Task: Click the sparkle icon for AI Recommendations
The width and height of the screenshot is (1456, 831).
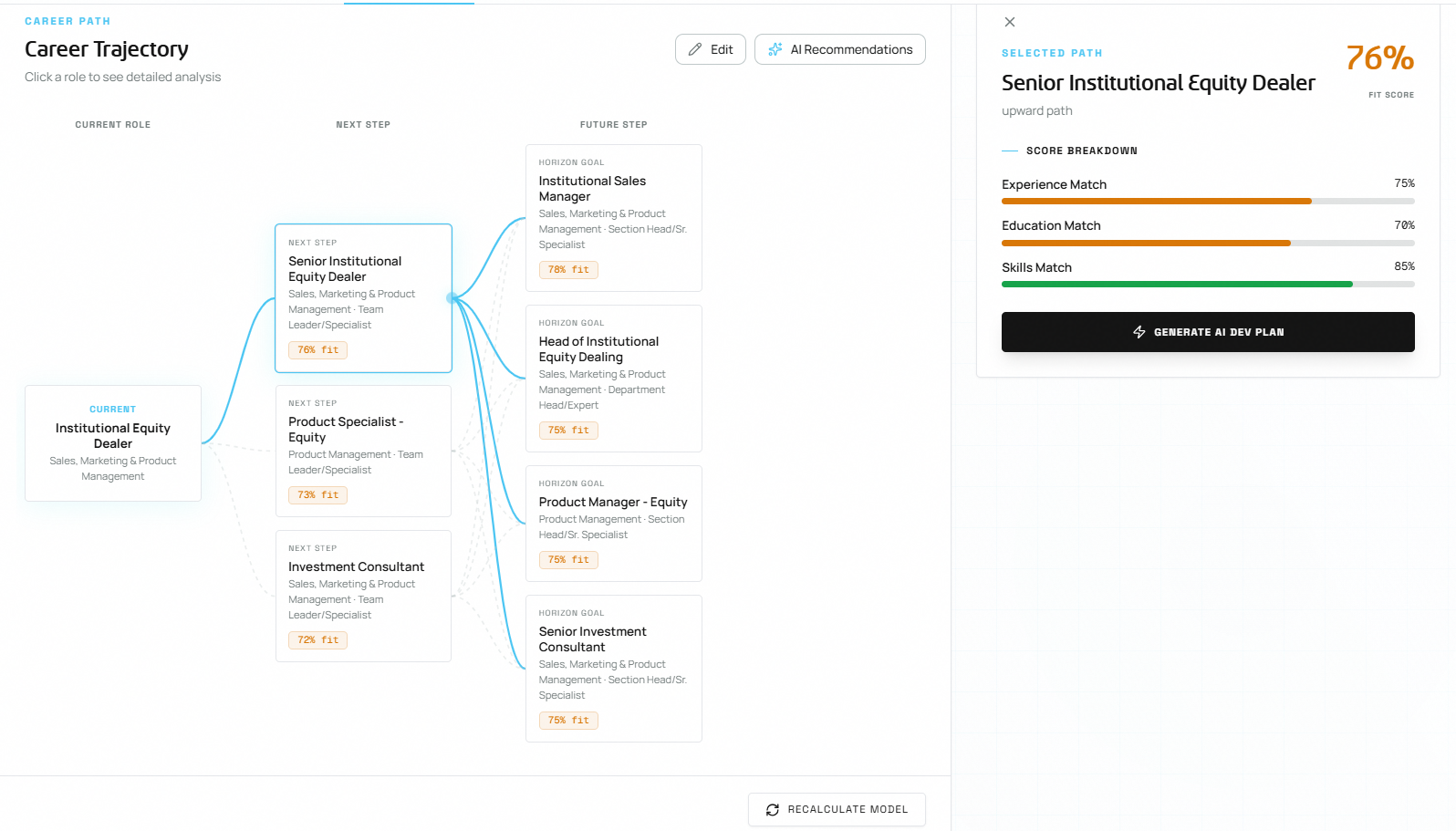Action: 775,49
